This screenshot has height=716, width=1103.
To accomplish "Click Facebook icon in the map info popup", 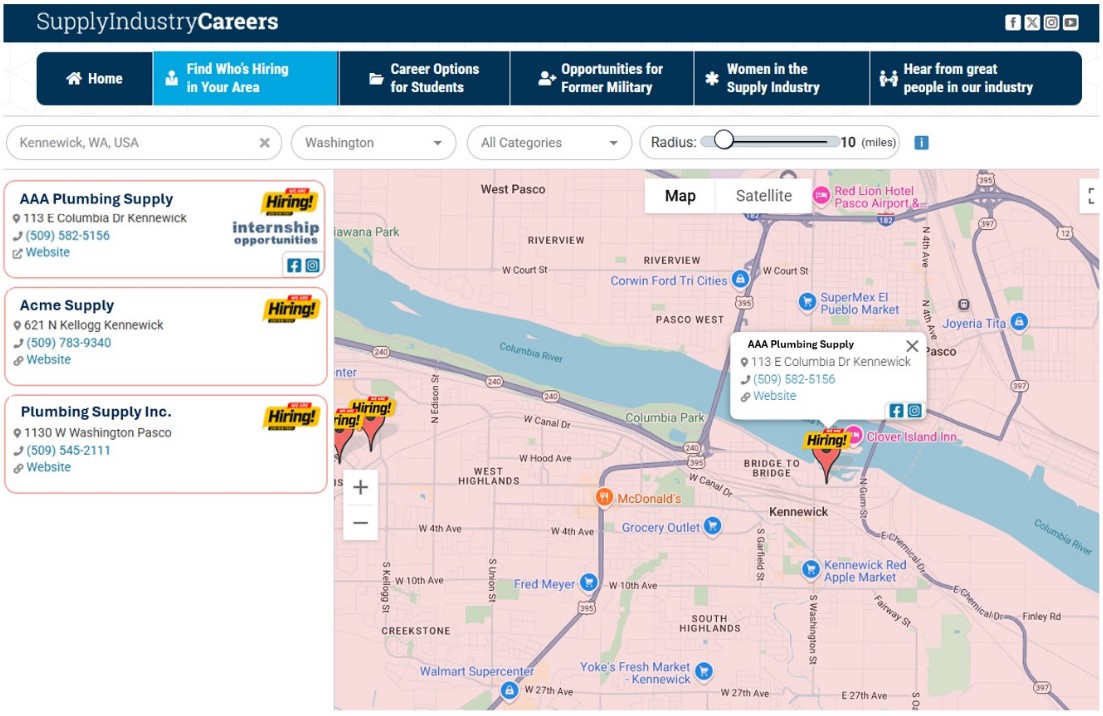I will [x=896, y=411].
